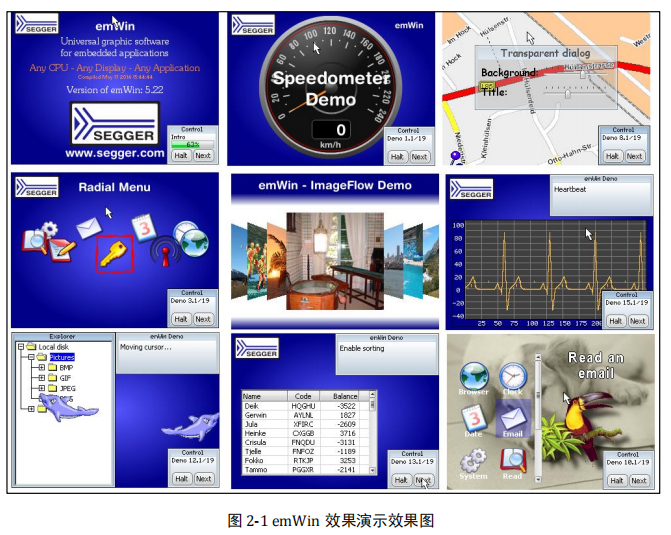Viewport: 671px width, 535px height.
Task: Select the highlighted Email icon
Action: 513,419
